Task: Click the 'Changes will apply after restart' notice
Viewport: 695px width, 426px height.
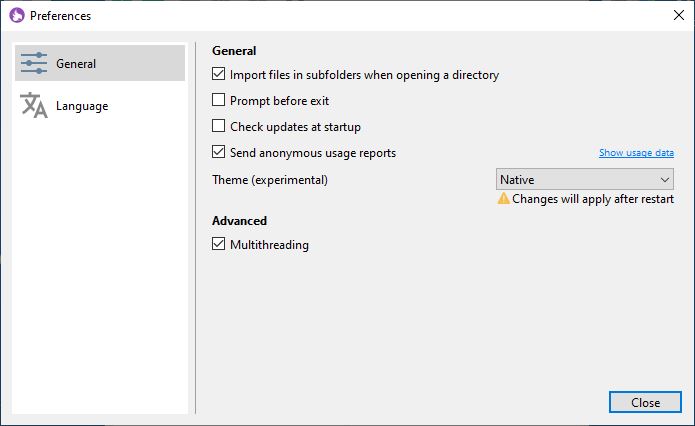Action: coord(593,199)
